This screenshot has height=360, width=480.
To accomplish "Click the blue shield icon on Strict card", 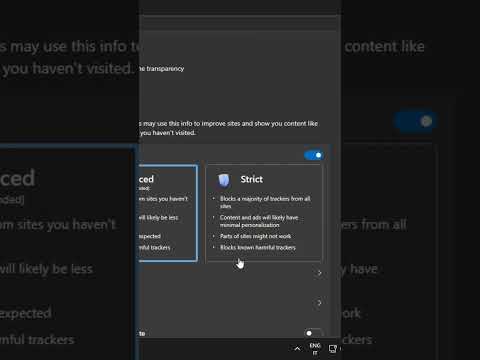I will tap(224, 180).
